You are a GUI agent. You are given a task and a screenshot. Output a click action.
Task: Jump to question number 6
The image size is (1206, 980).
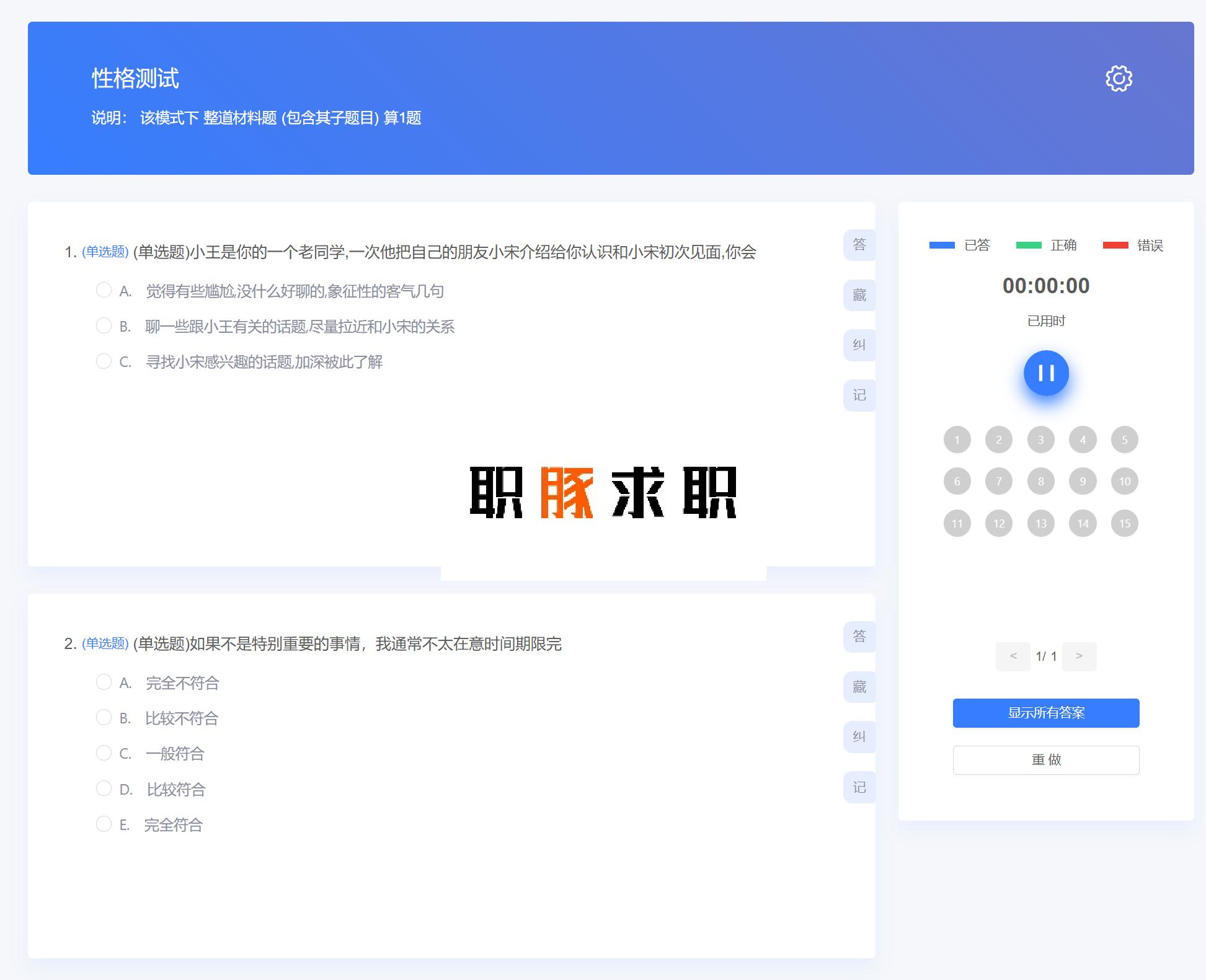tap(957, 481)
